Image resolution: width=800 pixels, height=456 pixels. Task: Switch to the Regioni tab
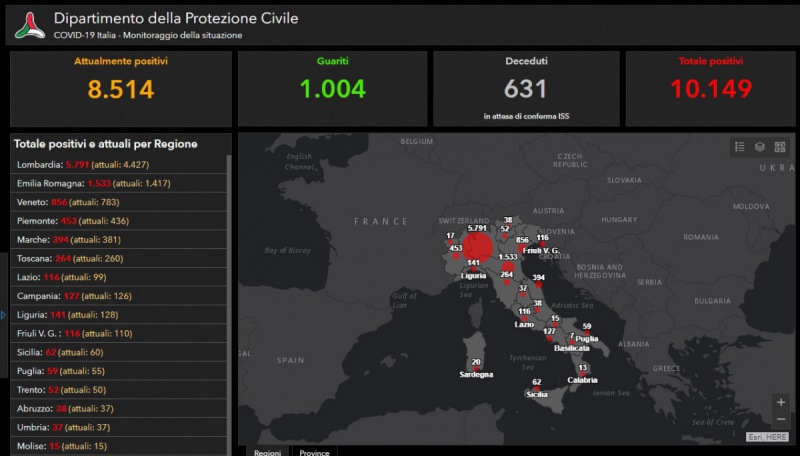tap(267, 452)
